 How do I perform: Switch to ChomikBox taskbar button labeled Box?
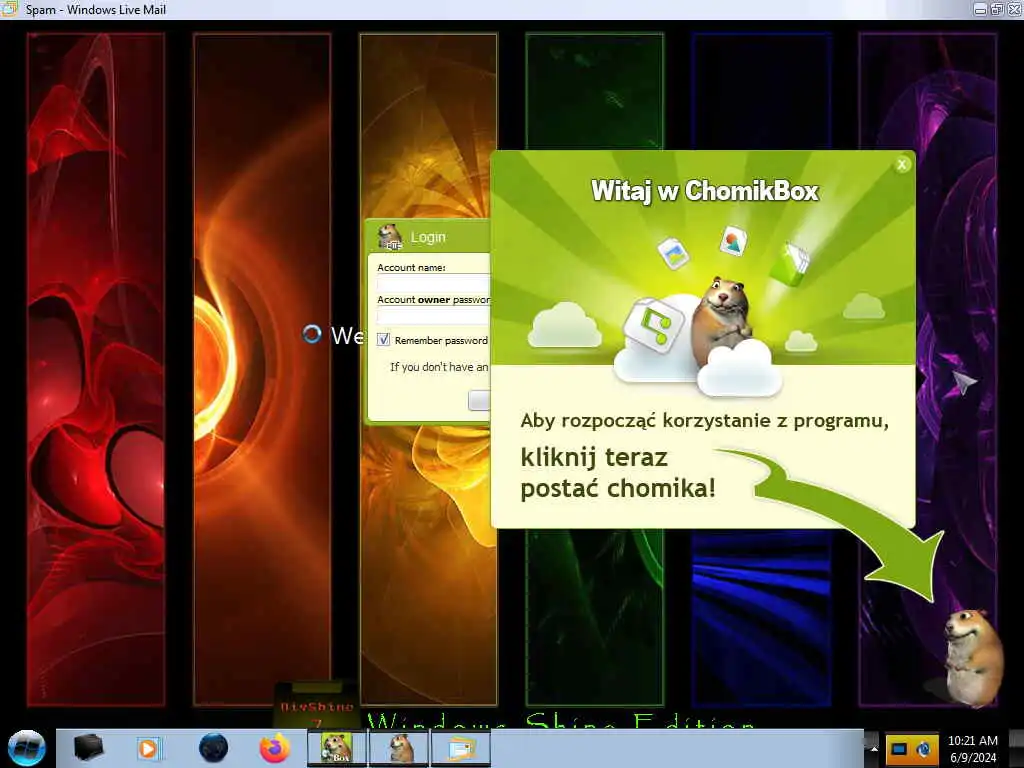tap(337, 748)
